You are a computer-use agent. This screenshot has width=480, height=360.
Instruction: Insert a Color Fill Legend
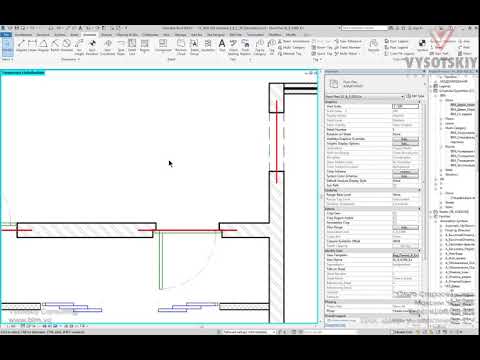click(x=399, y=53)
